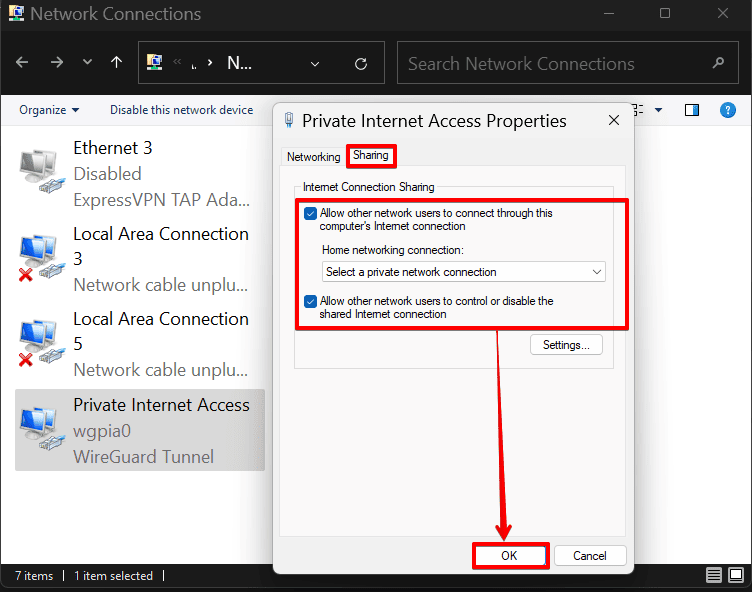Refresh the Network Connections list
The image size is (752, 592).
361,63
